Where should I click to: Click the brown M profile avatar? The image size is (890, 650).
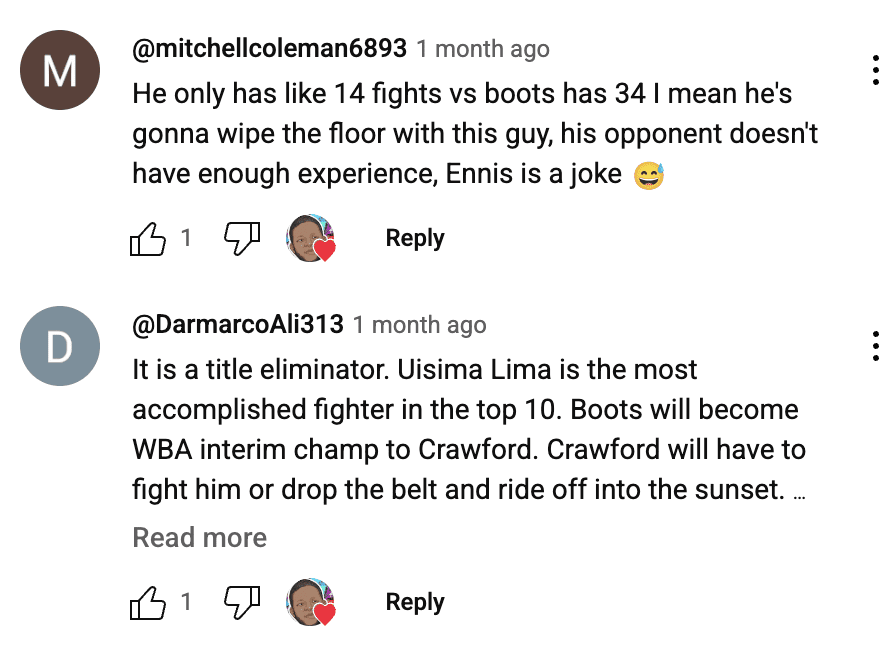point(61,71)
